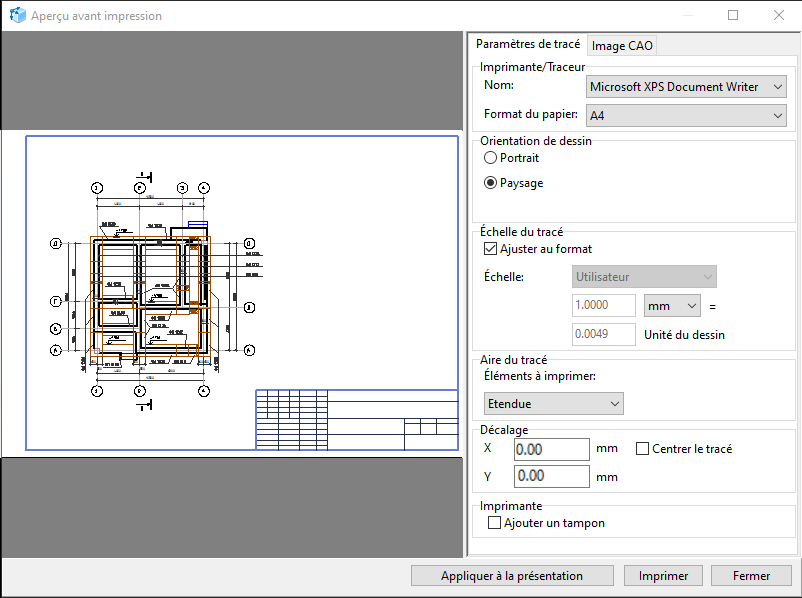This screenshot has height=598, width=802.
Task: Close the print preview window
Action: [x=779, y=16]
